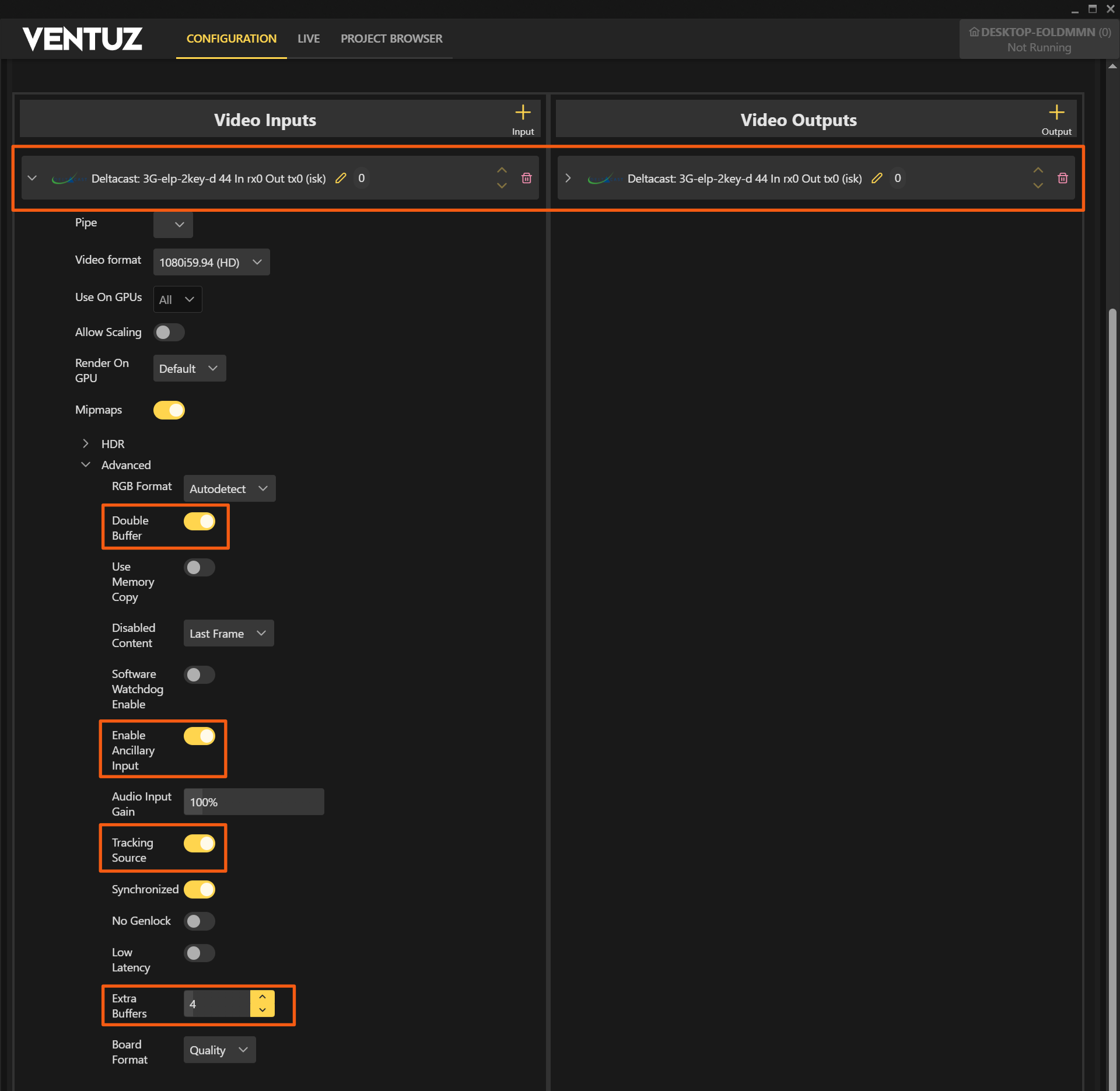This screenshot has width=1120, height=1091.
Task: Click the plus icon to add video output
Action: (1056, 113)
